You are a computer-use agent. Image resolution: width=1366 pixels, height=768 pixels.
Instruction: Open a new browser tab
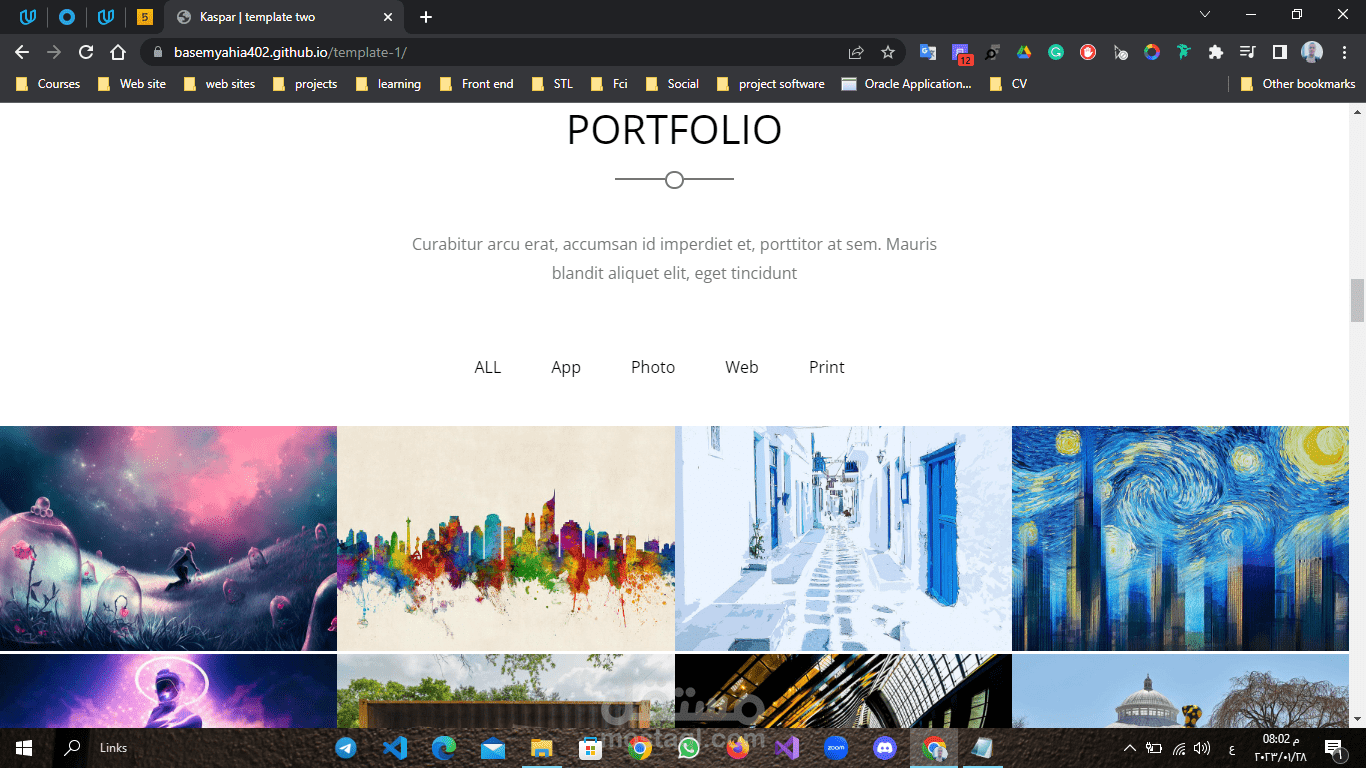(426, 17)
